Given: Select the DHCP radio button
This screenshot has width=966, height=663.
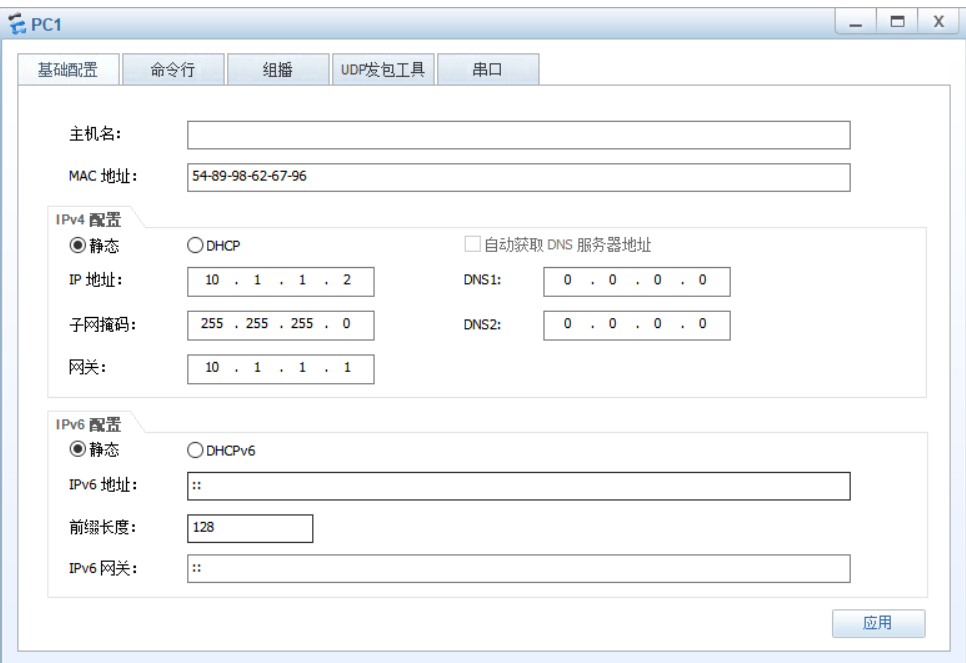Looking at the screenshot, I should (195, 245).
